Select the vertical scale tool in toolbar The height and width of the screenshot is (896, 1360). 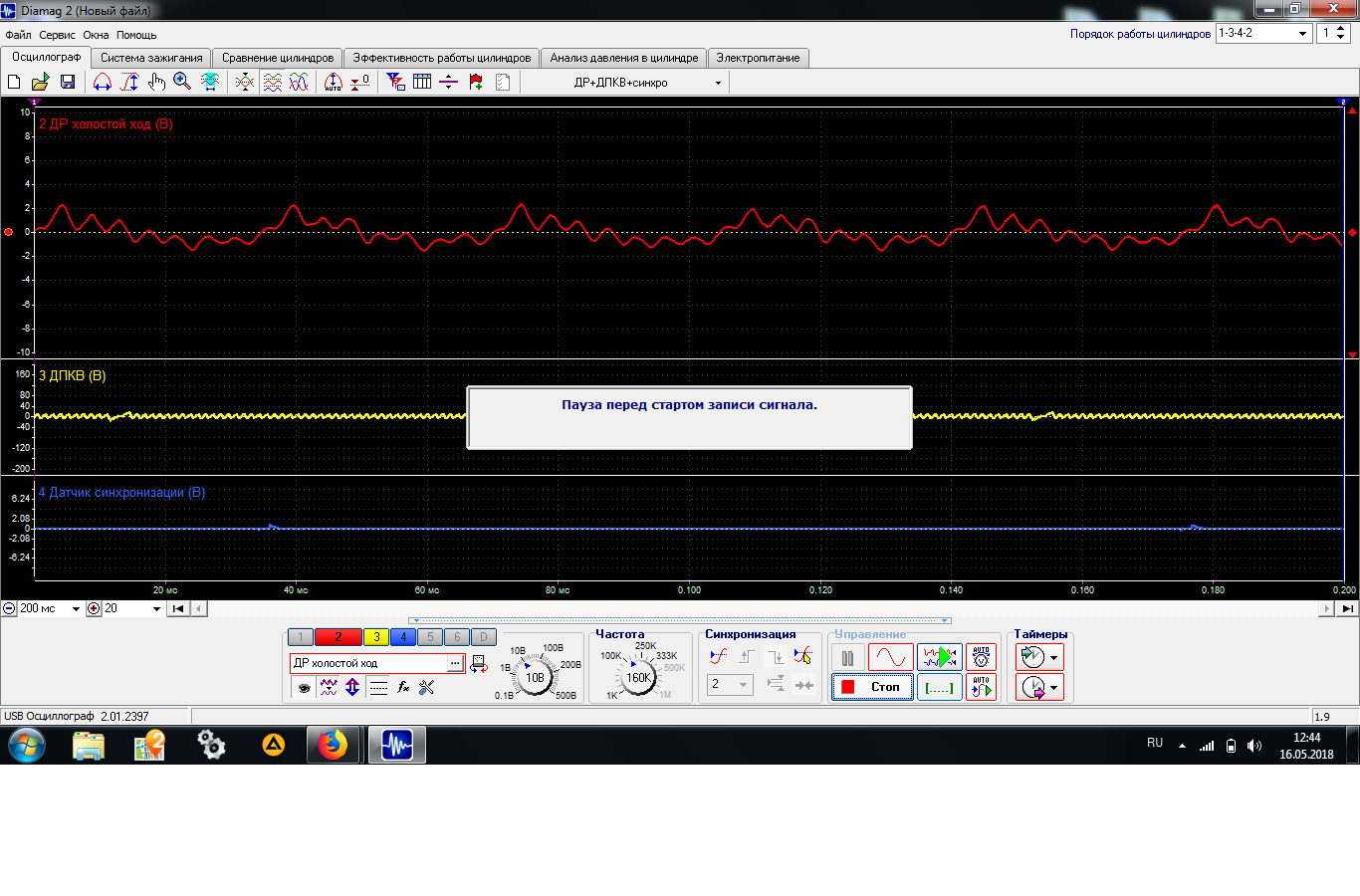129,82
